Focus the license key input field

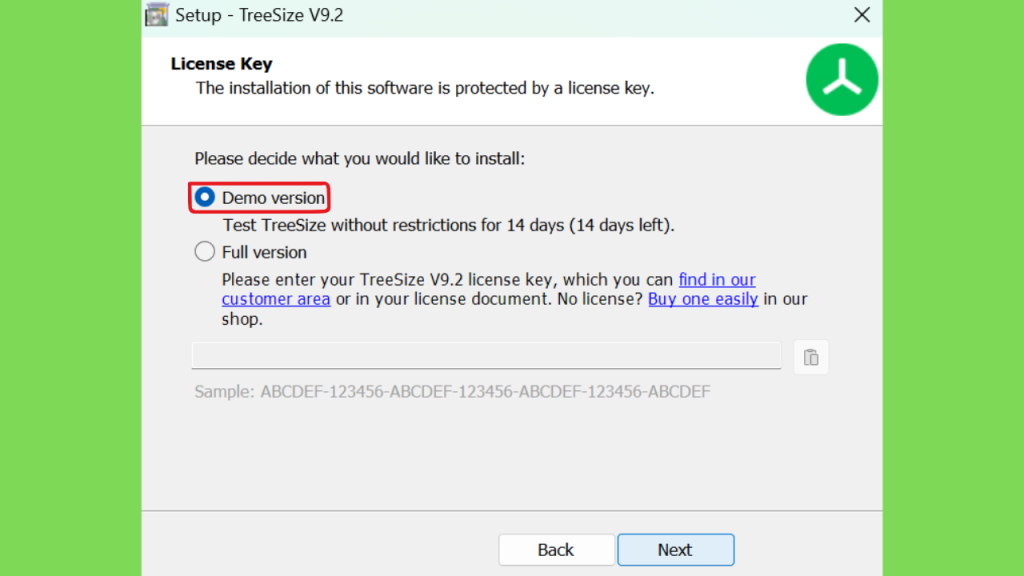pyautogui.click(x=486, y=355)
